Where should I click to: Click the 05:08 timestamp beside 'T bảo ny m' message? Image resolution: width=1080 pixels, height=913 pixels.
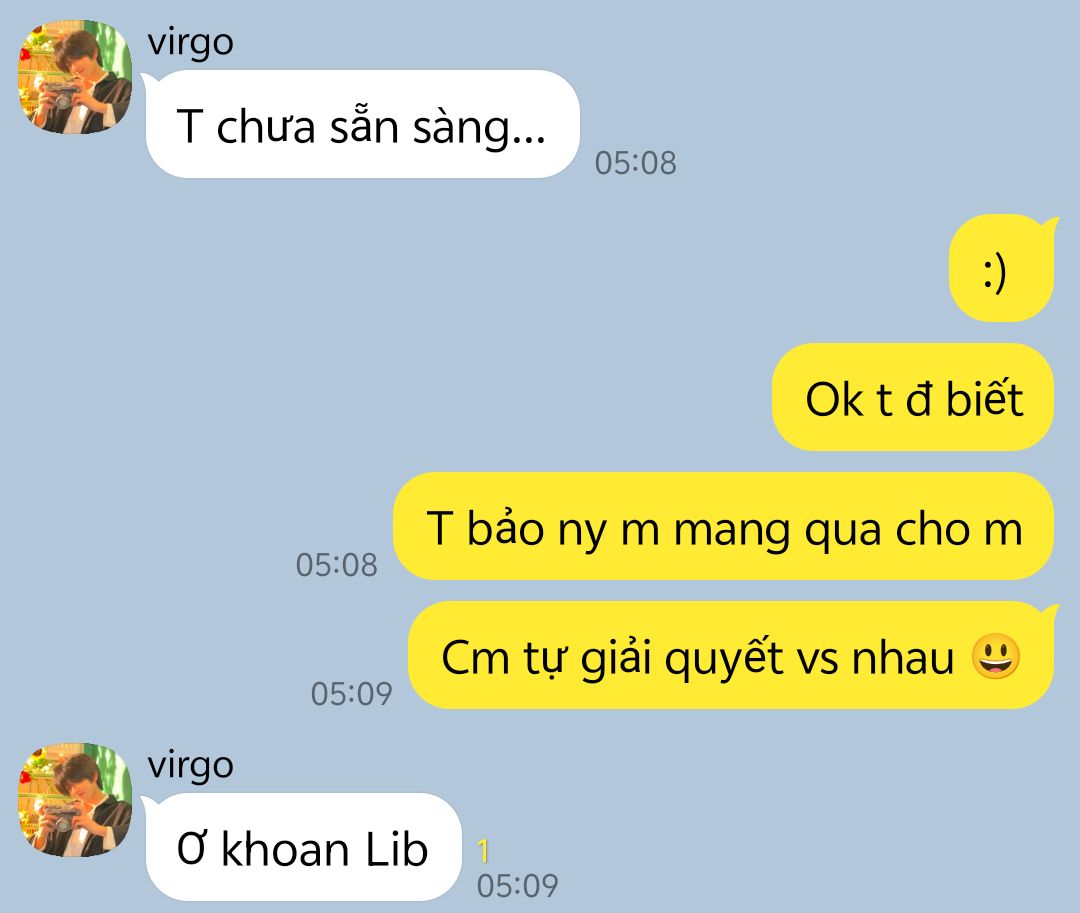(337, 565)
